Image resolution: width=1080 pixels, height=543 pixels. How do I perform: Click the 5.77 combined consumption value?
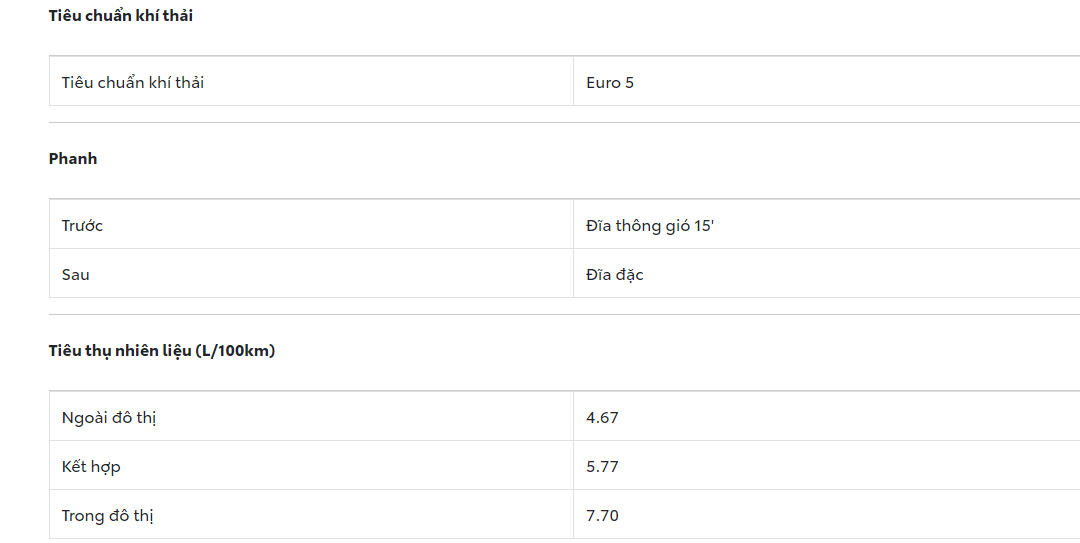602,467
